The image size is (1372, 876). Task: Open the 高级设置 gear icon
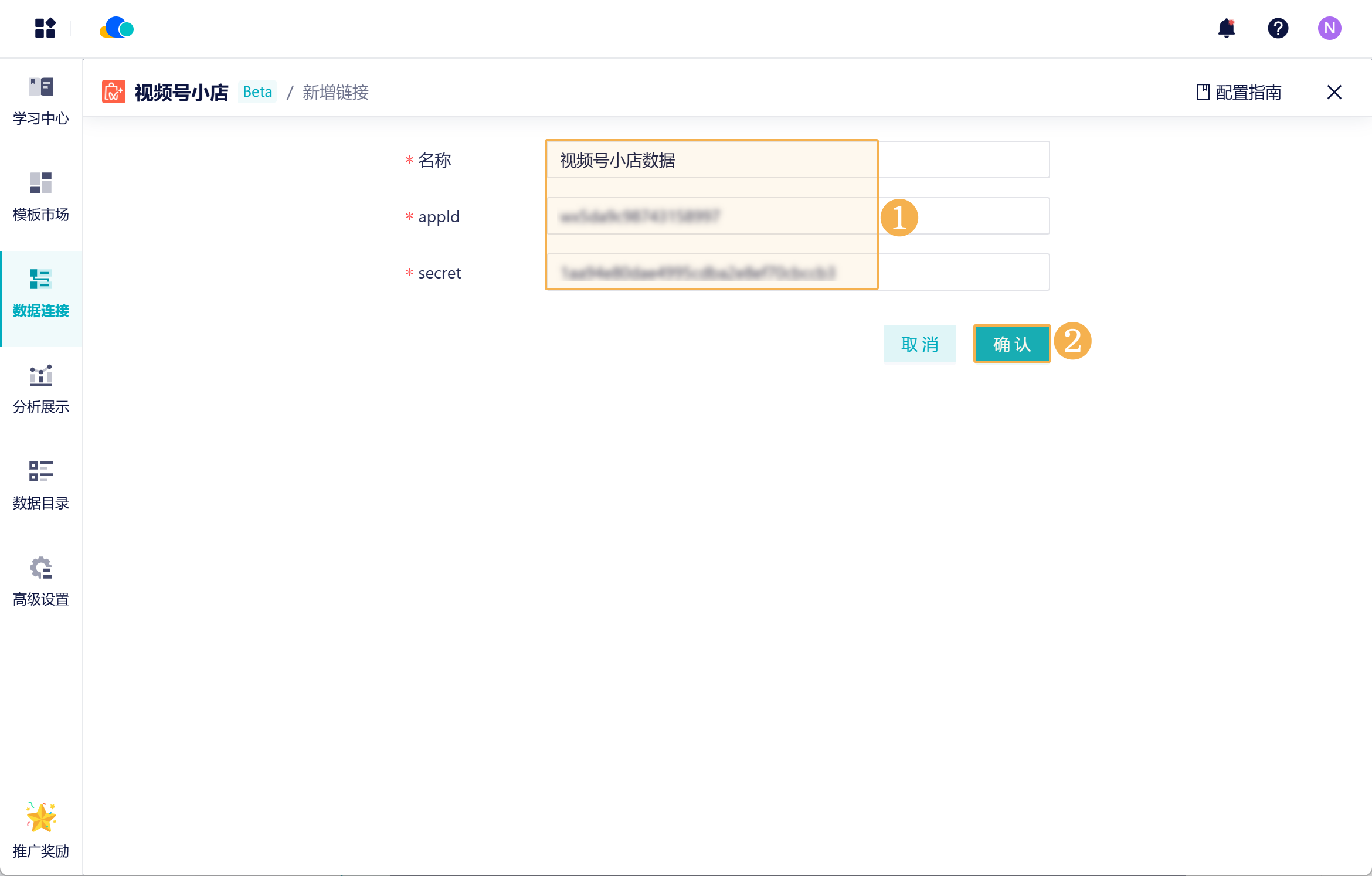point(40,578)
